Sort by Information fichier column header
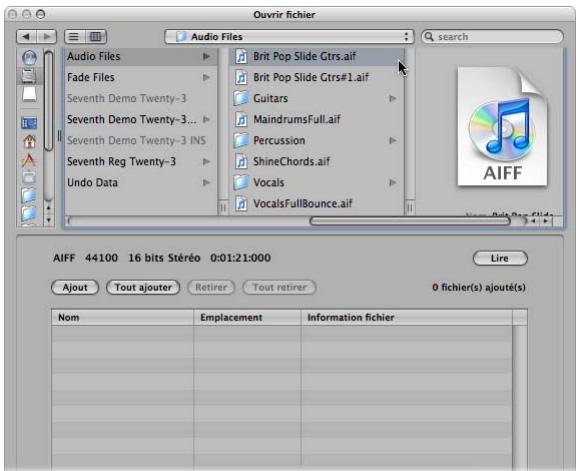This screenshot has height=471, width=576. [x=406, y=317]
